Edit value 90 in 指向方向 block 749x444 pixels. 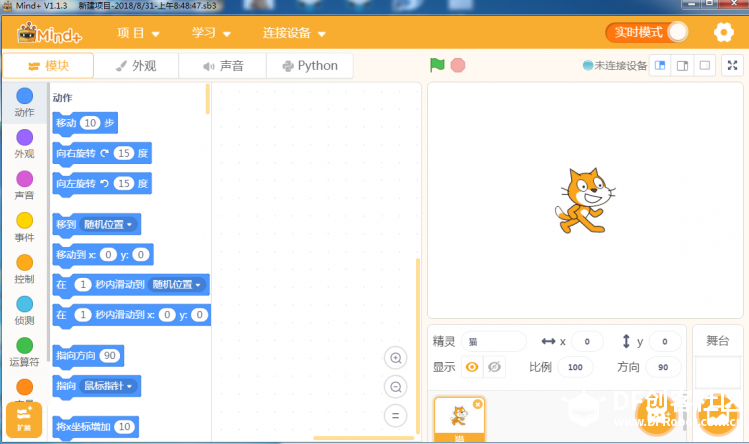coord(110,356)
